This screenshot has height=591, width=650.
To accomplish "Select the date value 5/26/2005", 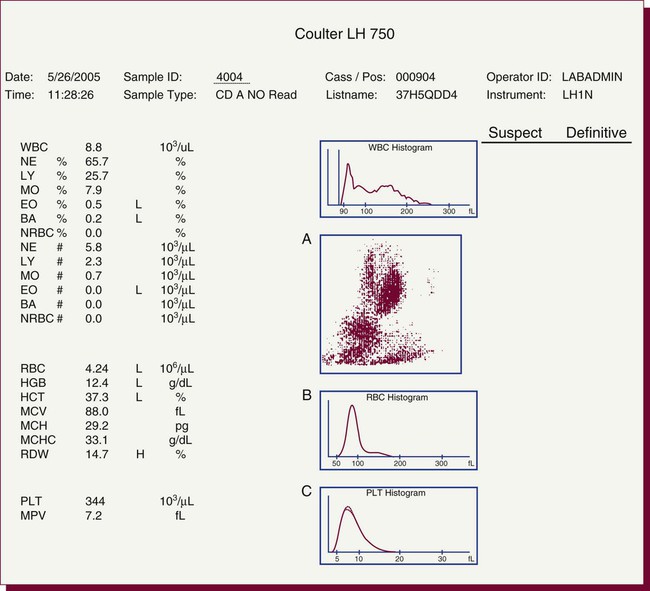I will [75, 77].
